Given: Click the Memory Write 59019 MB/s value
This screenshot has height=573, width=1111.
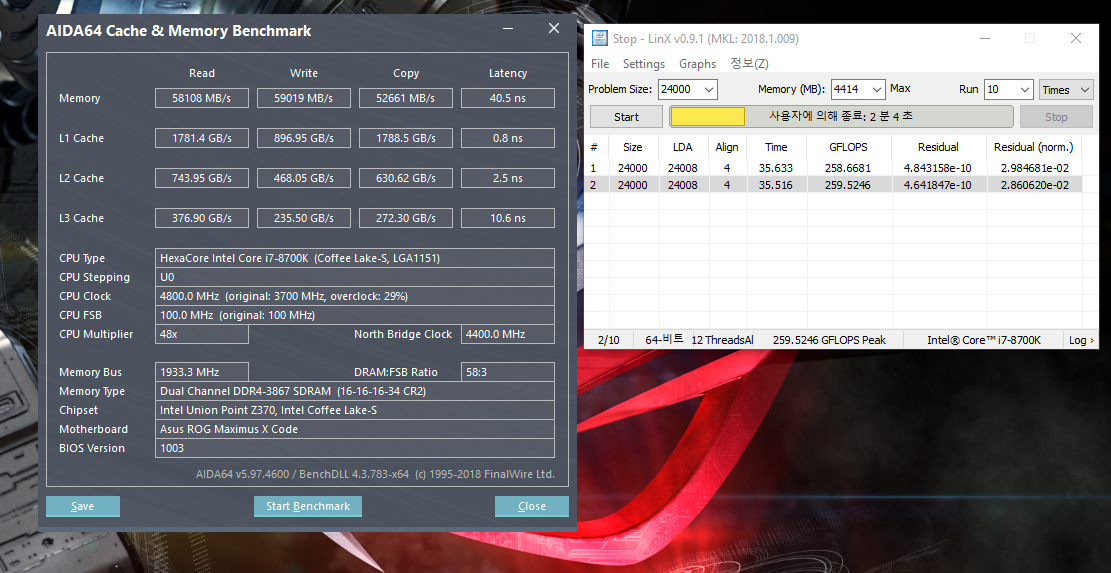Looking at the screenshot, I should pos(304,98).
